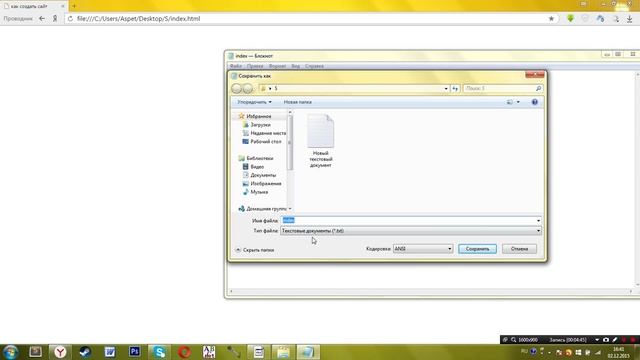Open Steam from the taskbar
Viewport: 640px width, 360px height.
point(85,352)
